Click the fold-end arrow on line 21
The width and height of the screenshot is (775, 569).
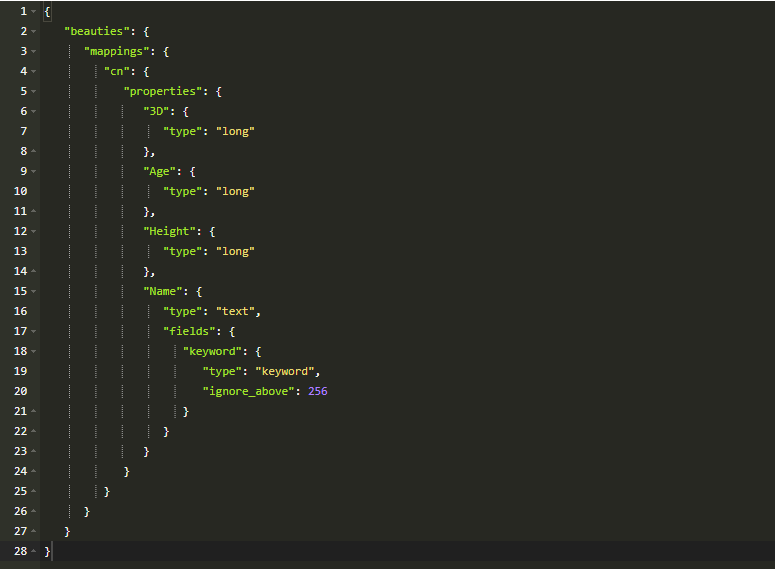click(x=34, y=411)
